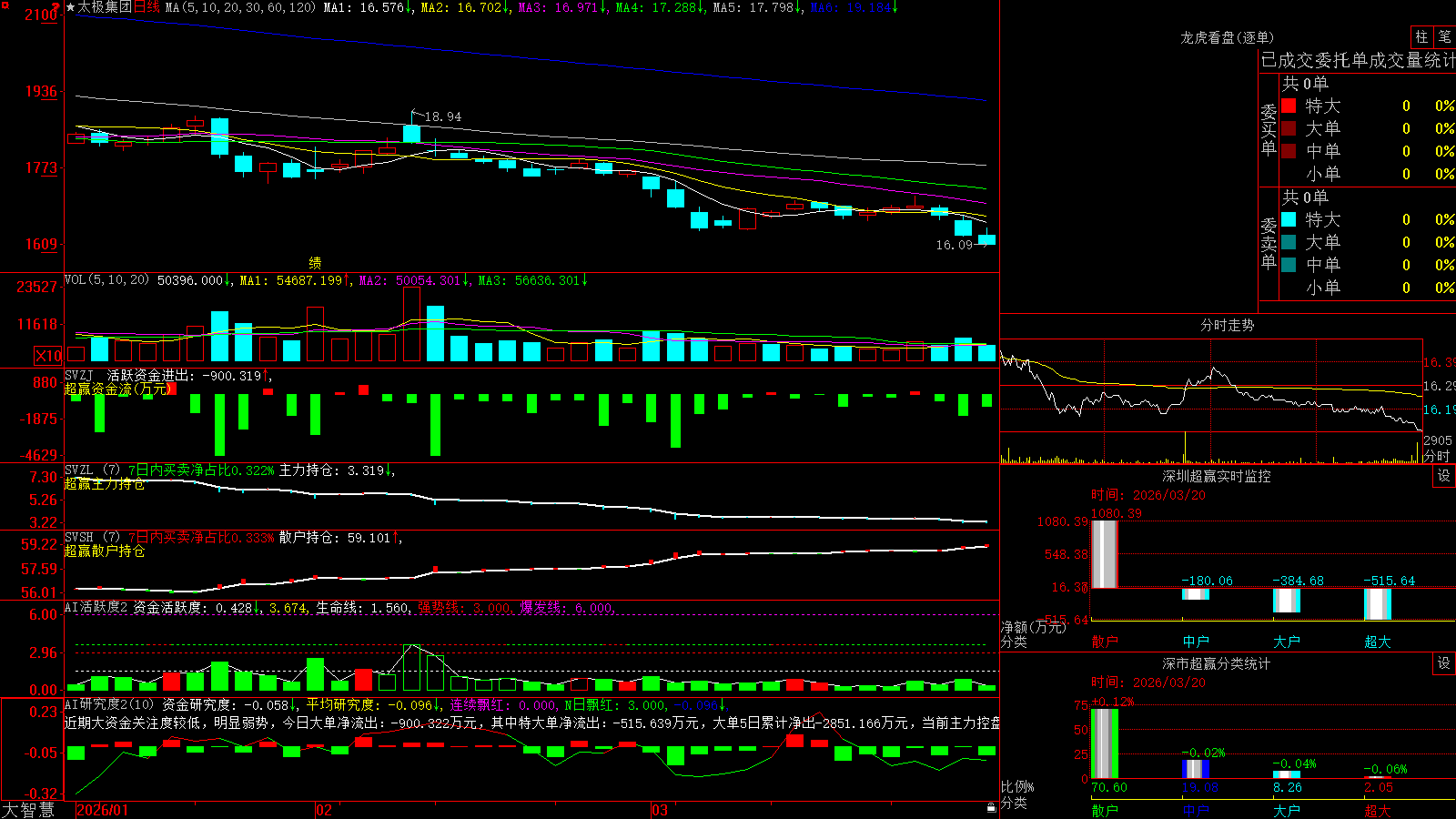Click the 16.09 low price label

(x=955, y=245)
